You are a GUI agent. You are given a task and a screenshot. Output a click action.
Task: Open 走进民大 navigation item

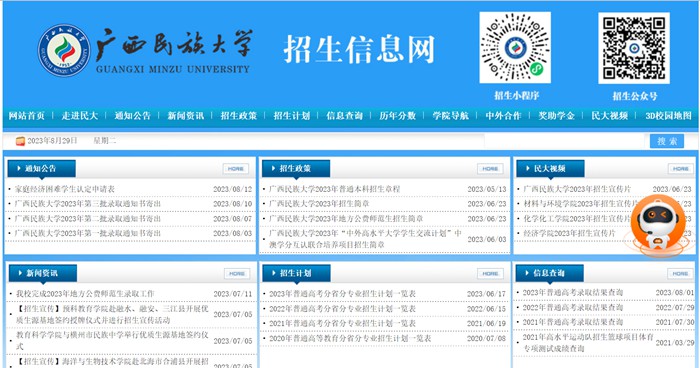[x=79, y=116]
